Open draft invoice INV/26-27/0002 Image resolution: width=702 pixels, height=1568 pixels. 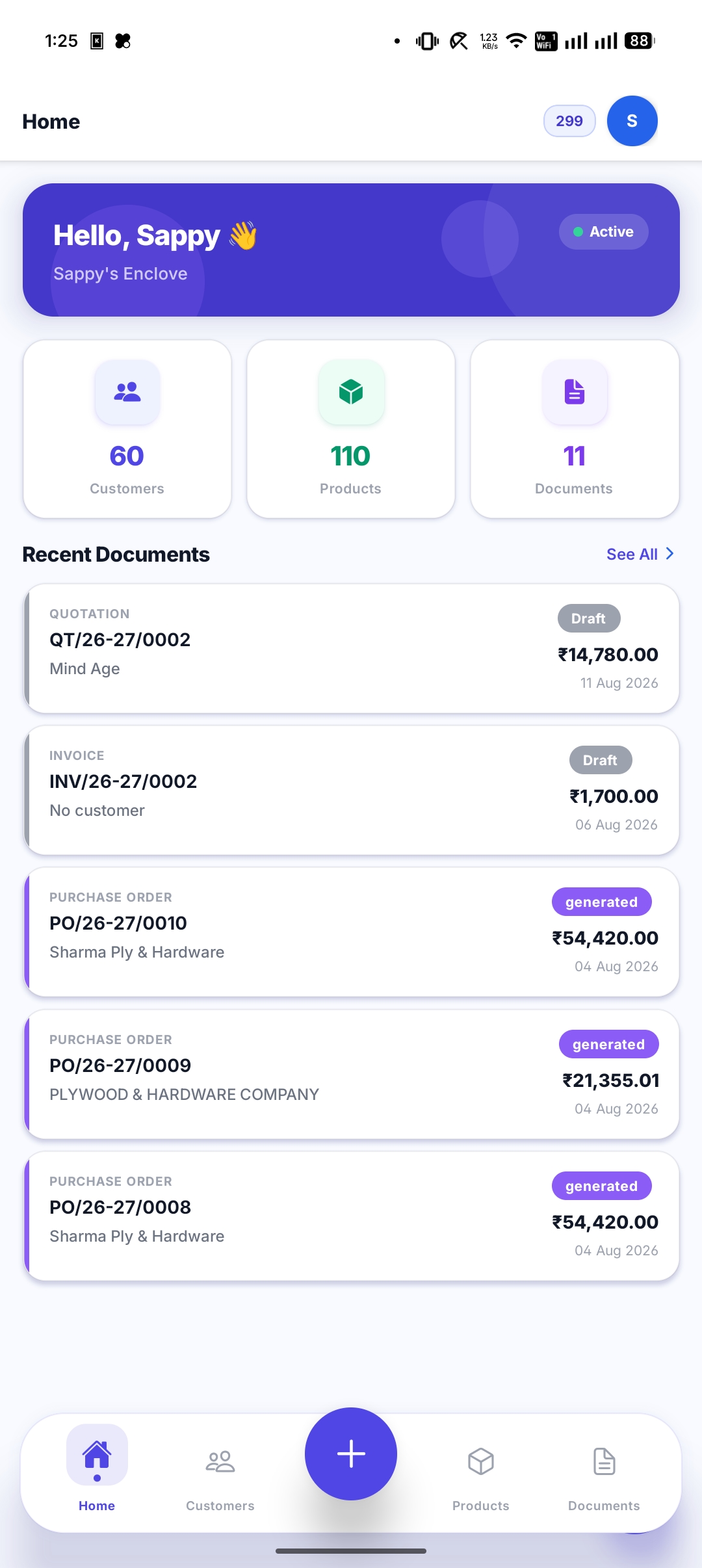351,790
